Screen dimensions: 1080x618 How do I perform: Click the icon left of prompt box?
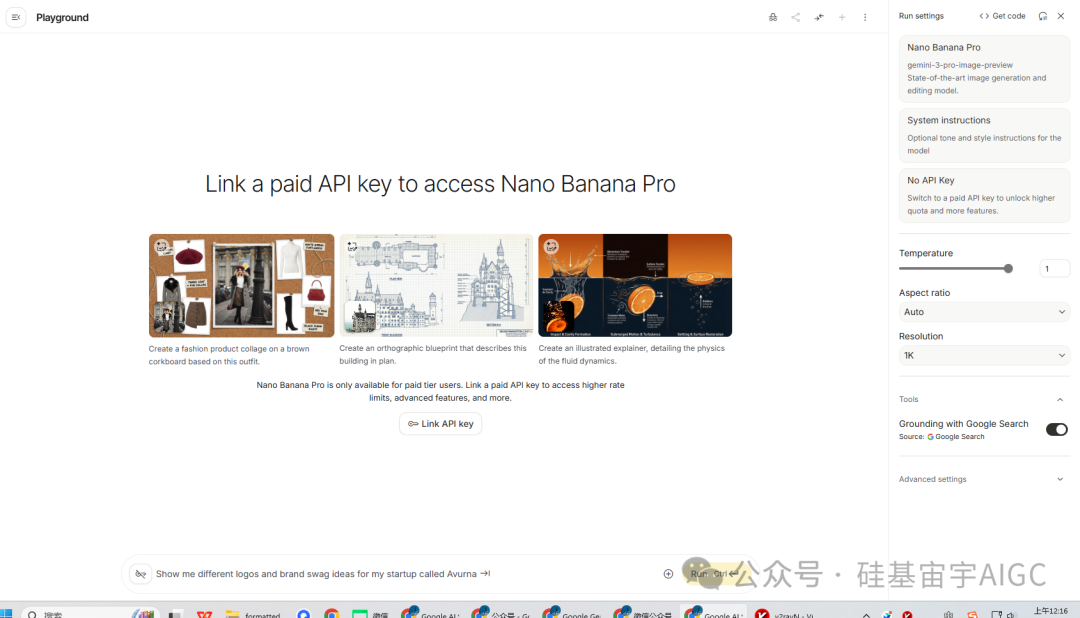(141, 574)
